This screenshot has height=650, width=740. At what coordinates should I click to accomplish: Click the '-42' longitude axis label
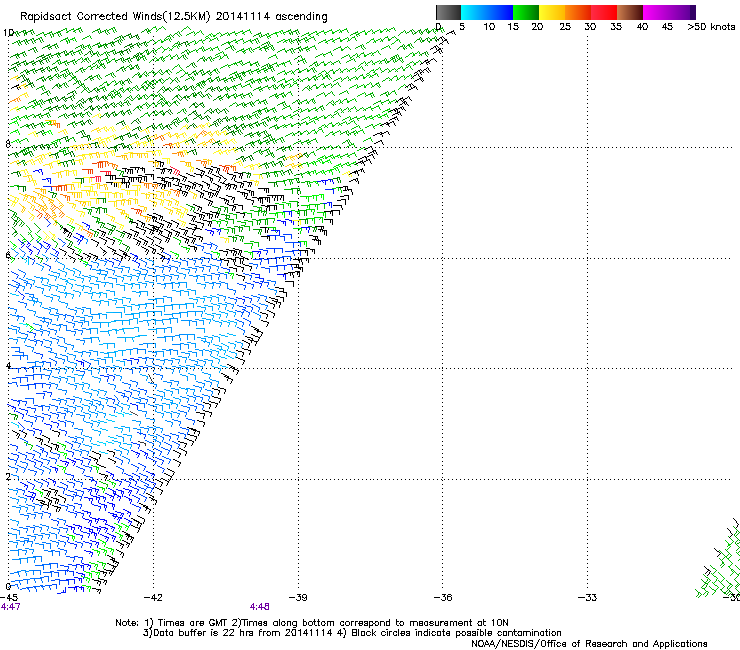coord(153,598)
